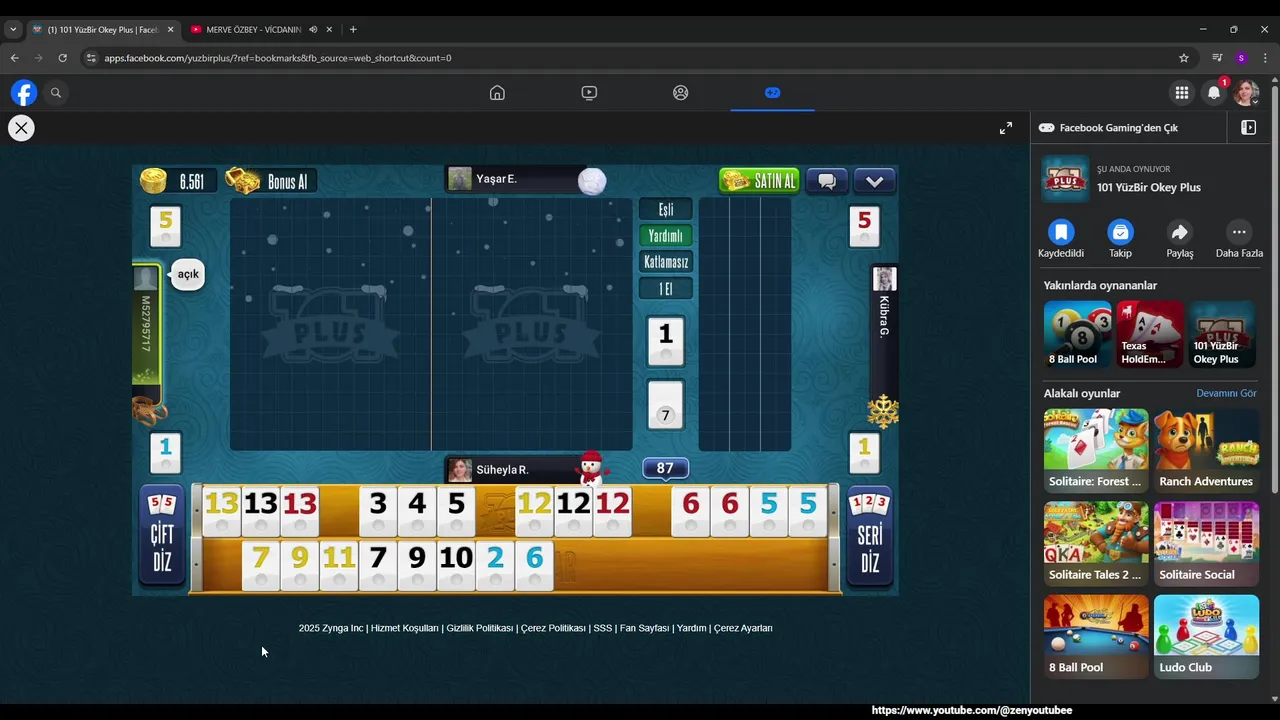Open Ludo Club game card
The image size is (1280, 720).
[x=1206, y=637]
